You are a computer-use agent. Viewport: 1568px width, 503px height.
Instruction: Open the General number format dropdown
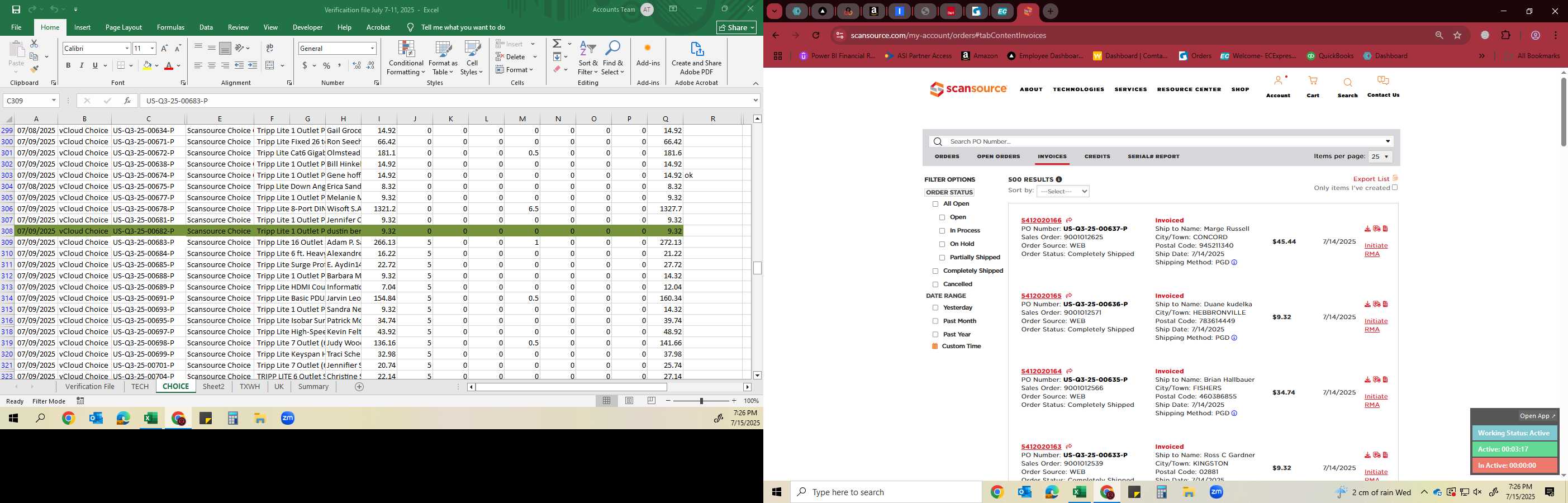click(x=372, y=48)
